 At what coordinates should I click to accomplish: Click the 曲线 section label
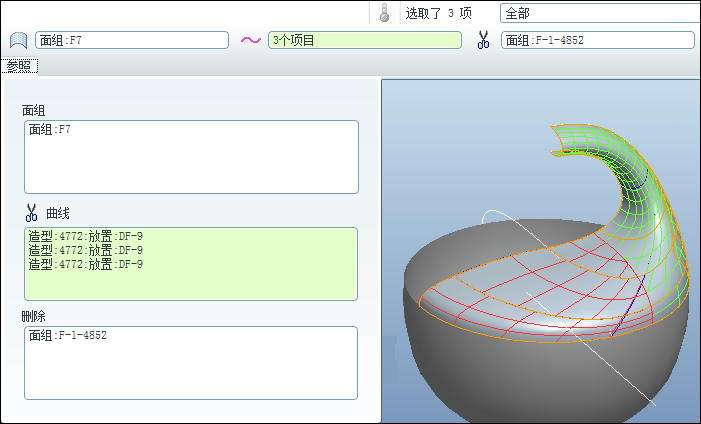[58, 213]
